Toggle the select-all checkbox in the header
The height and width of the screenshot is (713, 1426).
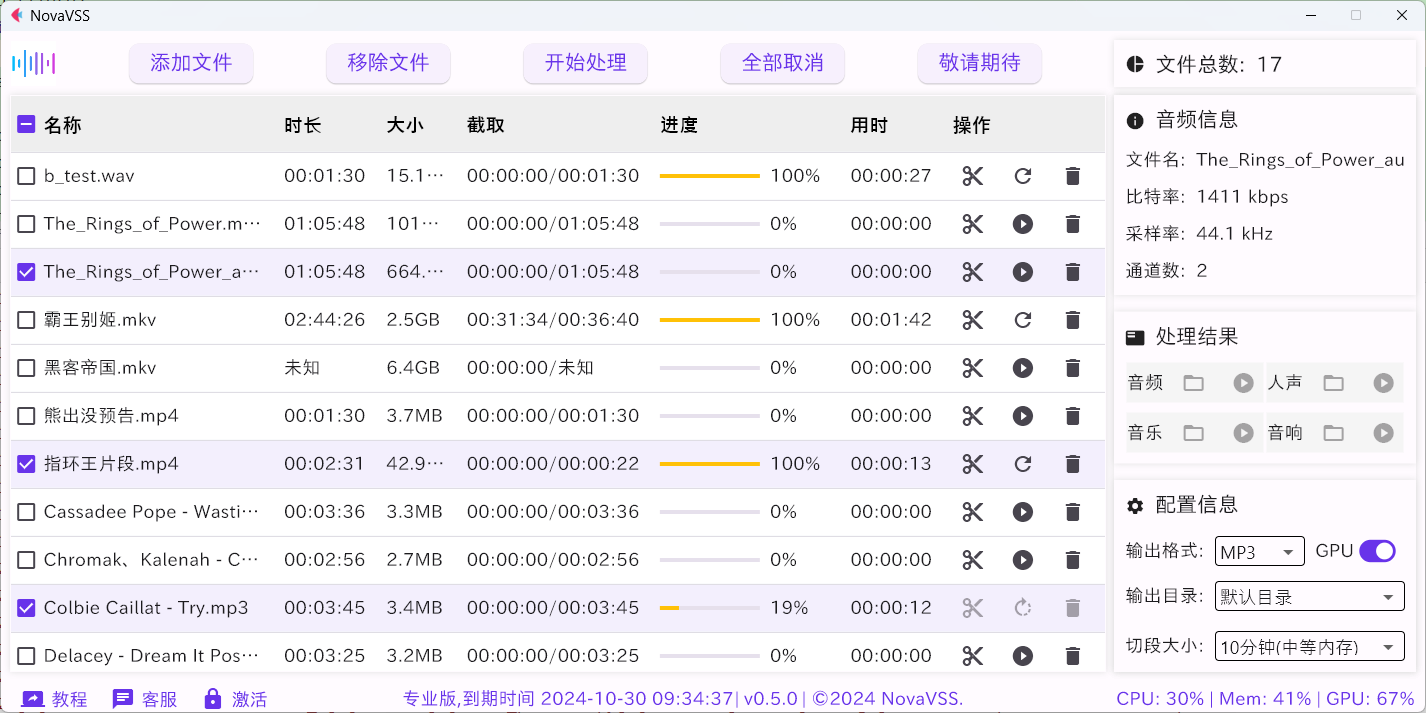click(x=26, y=123)
